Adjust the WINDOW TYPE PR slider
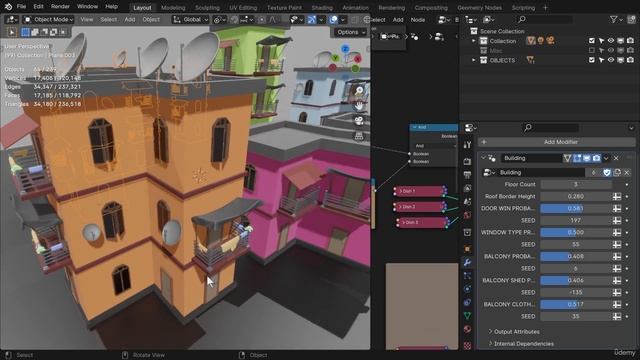This screenshot has height=360, width=640. [576, 232]
